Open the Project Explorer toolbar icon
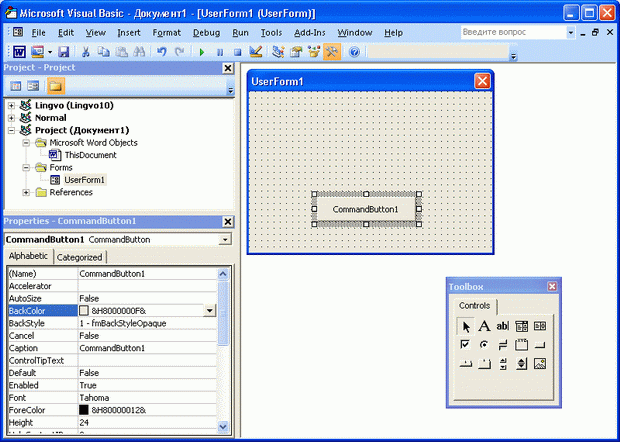 point(278,52)
